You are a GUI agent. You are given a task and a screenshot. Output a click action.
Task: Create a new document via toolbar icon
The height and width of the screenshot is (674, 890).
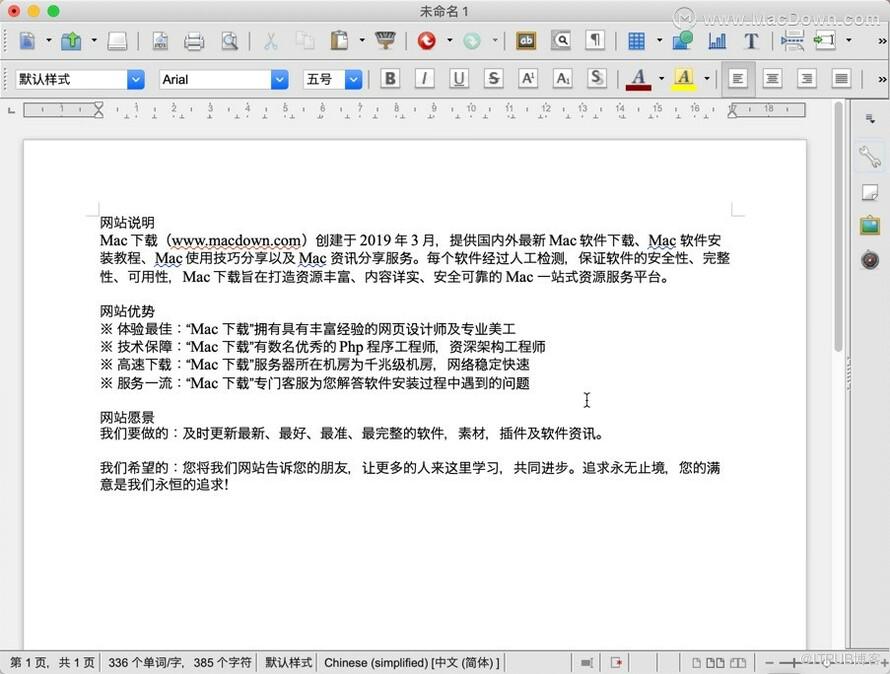pos(27,41)
